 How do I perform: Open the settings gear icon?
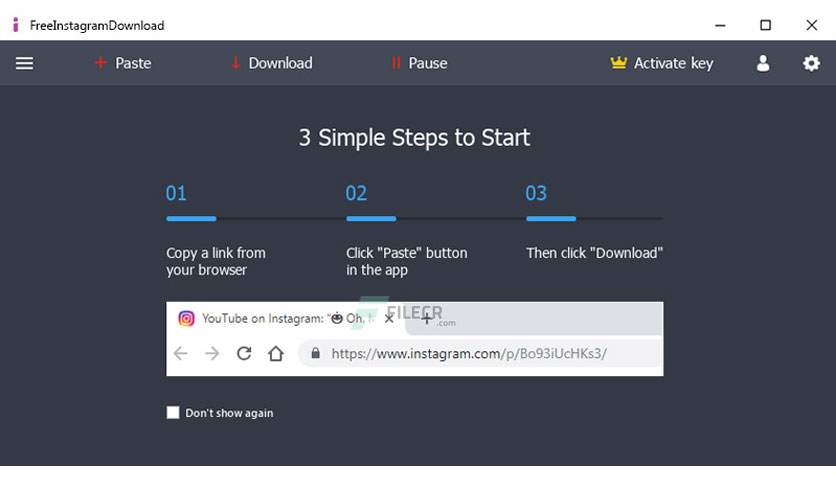(811, 63)
